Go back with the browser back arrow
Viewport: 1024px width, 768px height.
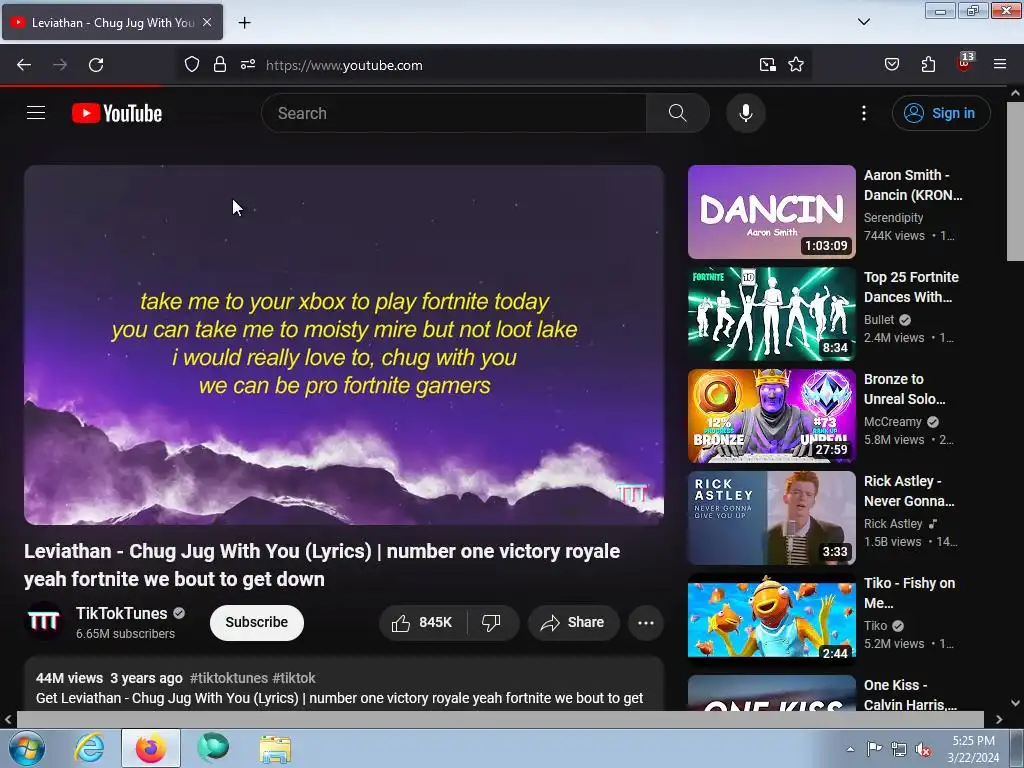pos(24,65)
